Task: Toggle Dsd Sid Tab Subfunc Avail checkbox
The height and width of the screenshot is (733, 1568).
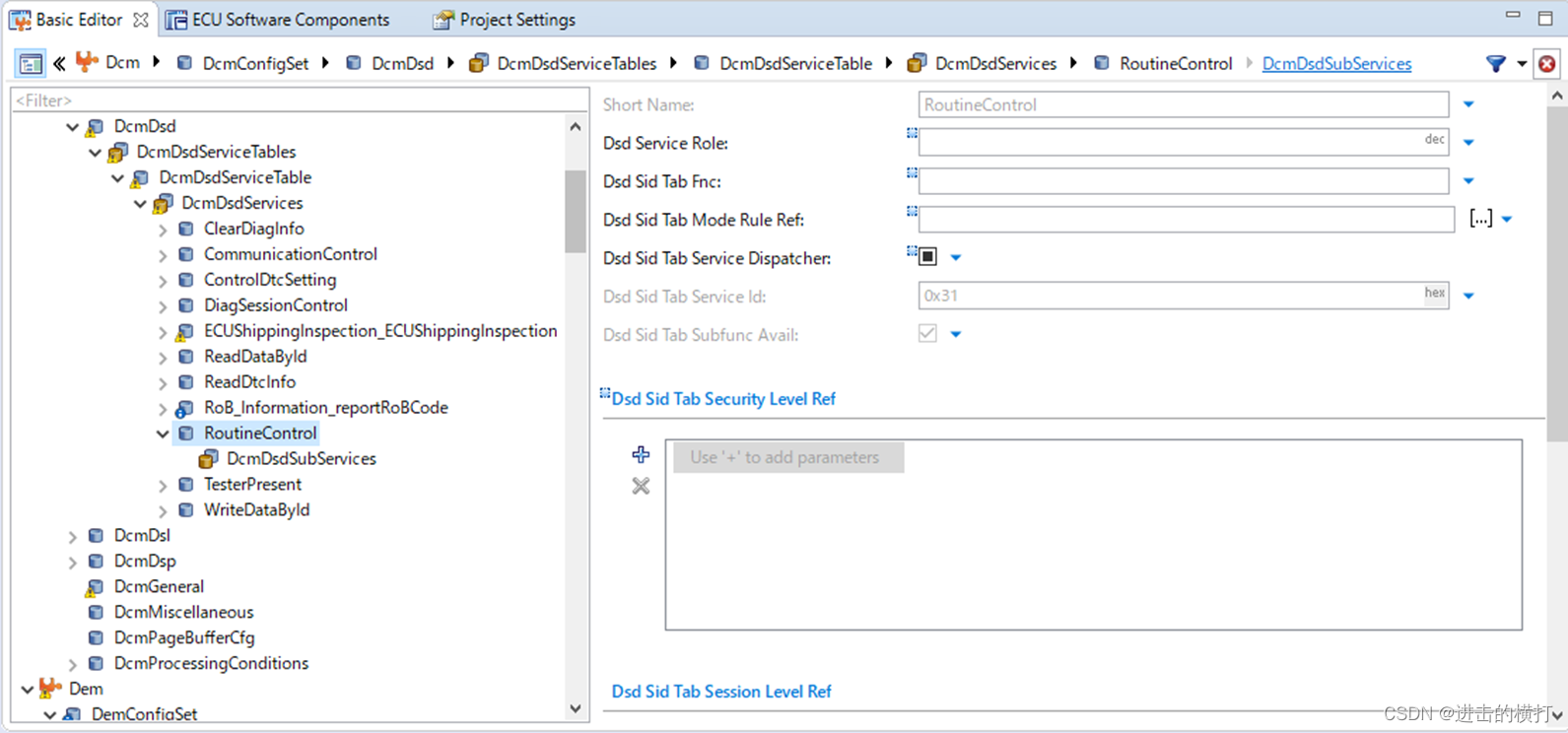Action: pyautogui.click(x=927, y=334)
